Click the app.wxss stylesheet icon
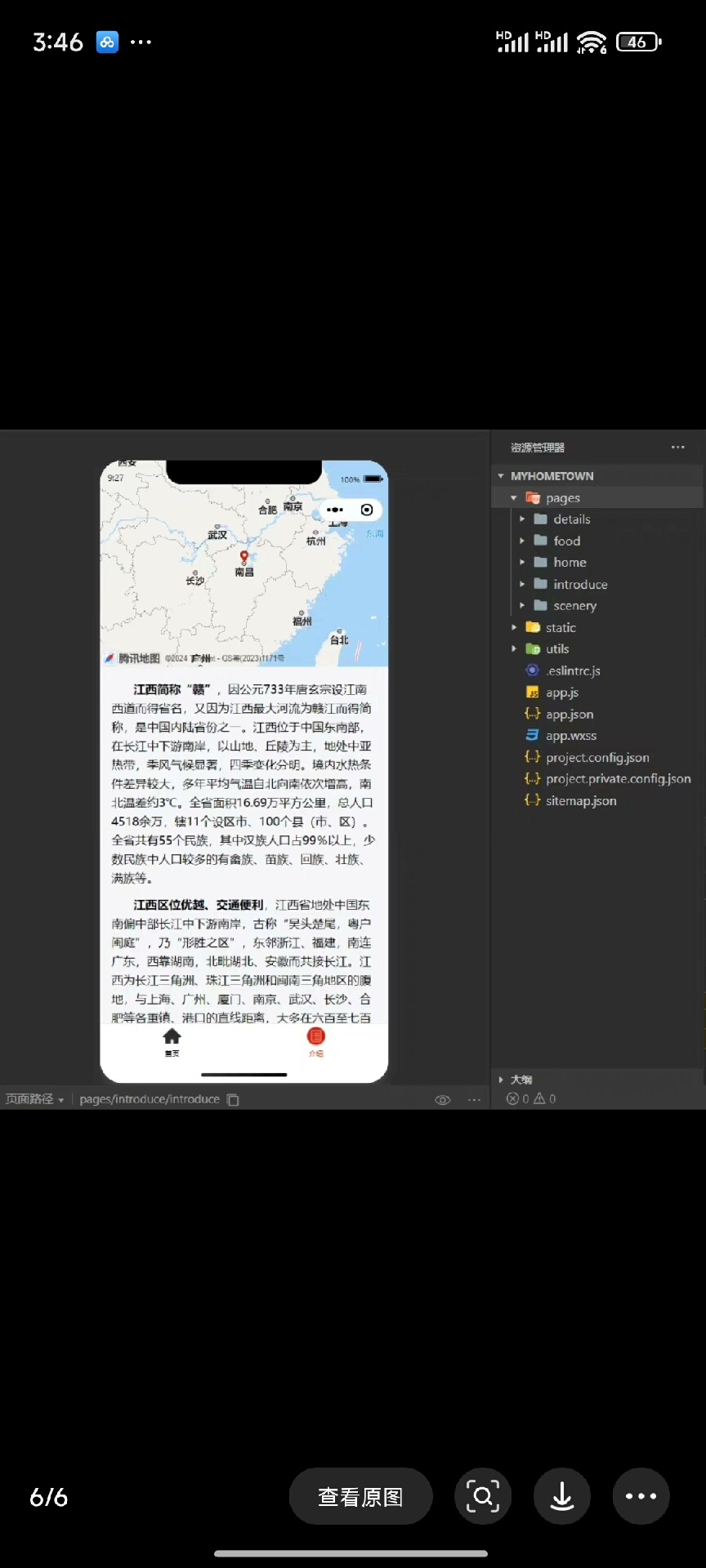Screen dimensions: 706x1568 pos(533,736)
